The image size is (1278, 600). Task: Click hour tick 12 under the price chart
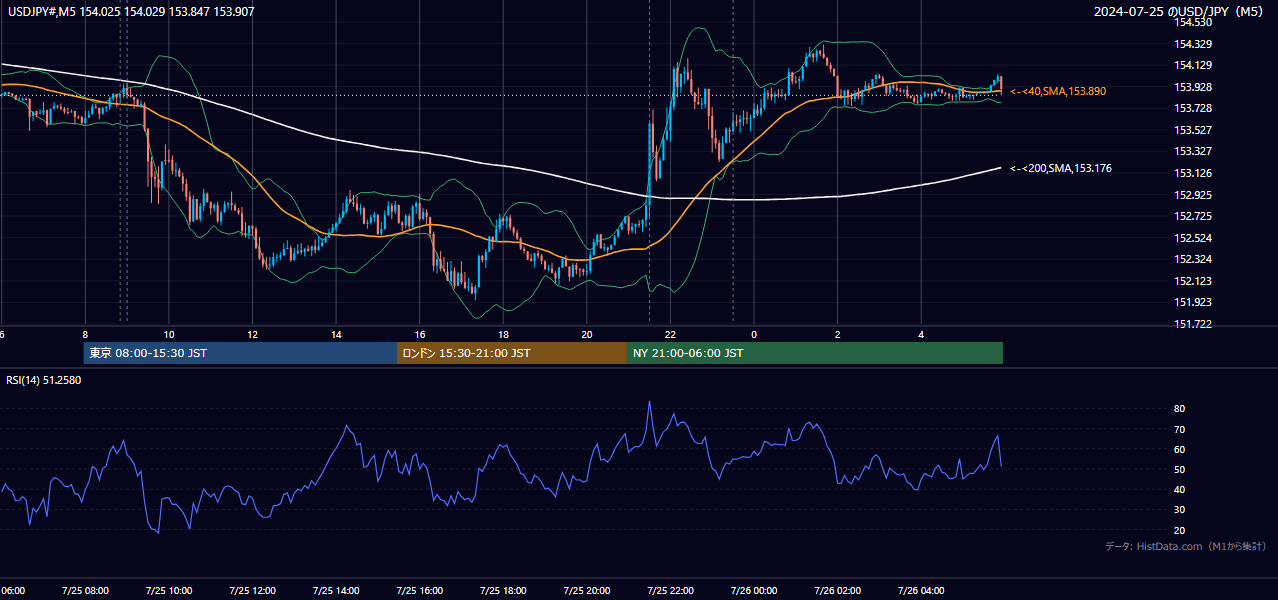[x=253, y=334]
